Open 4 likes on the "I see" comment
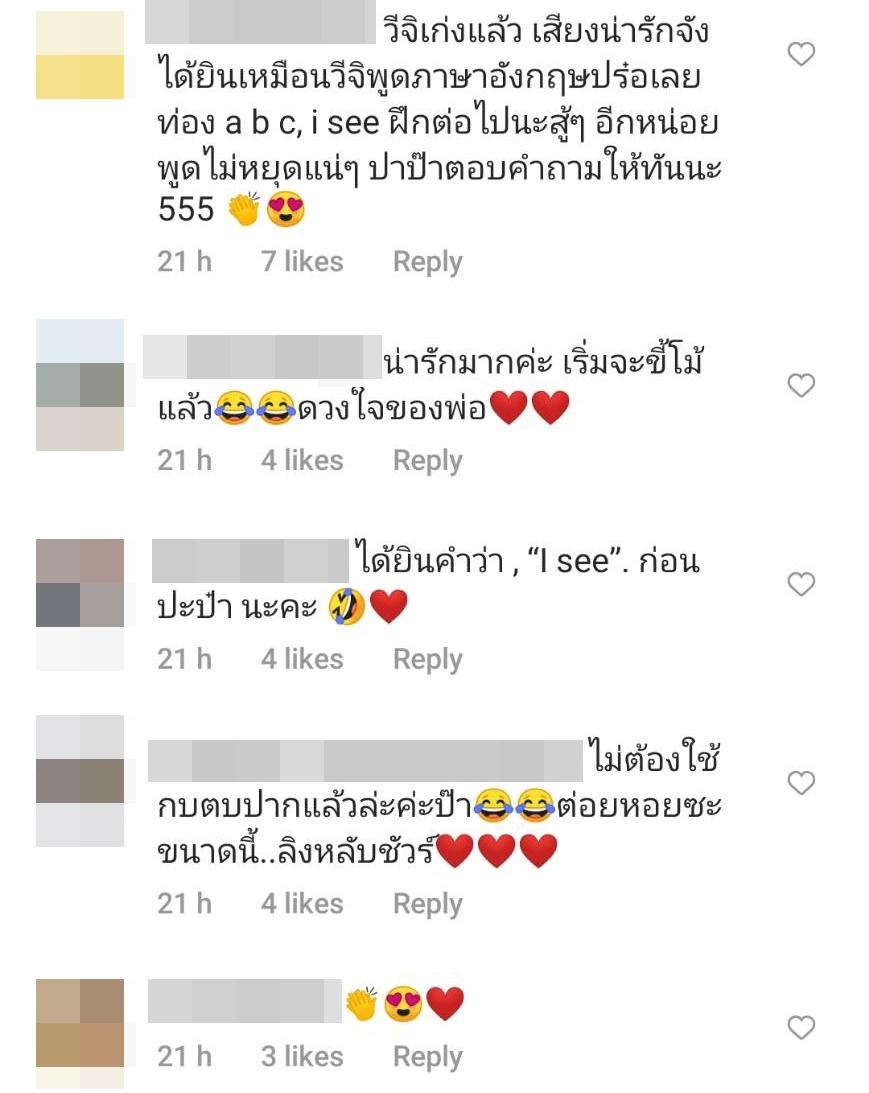This screenshot has width=869, height=1093. [x=302, y=659]
